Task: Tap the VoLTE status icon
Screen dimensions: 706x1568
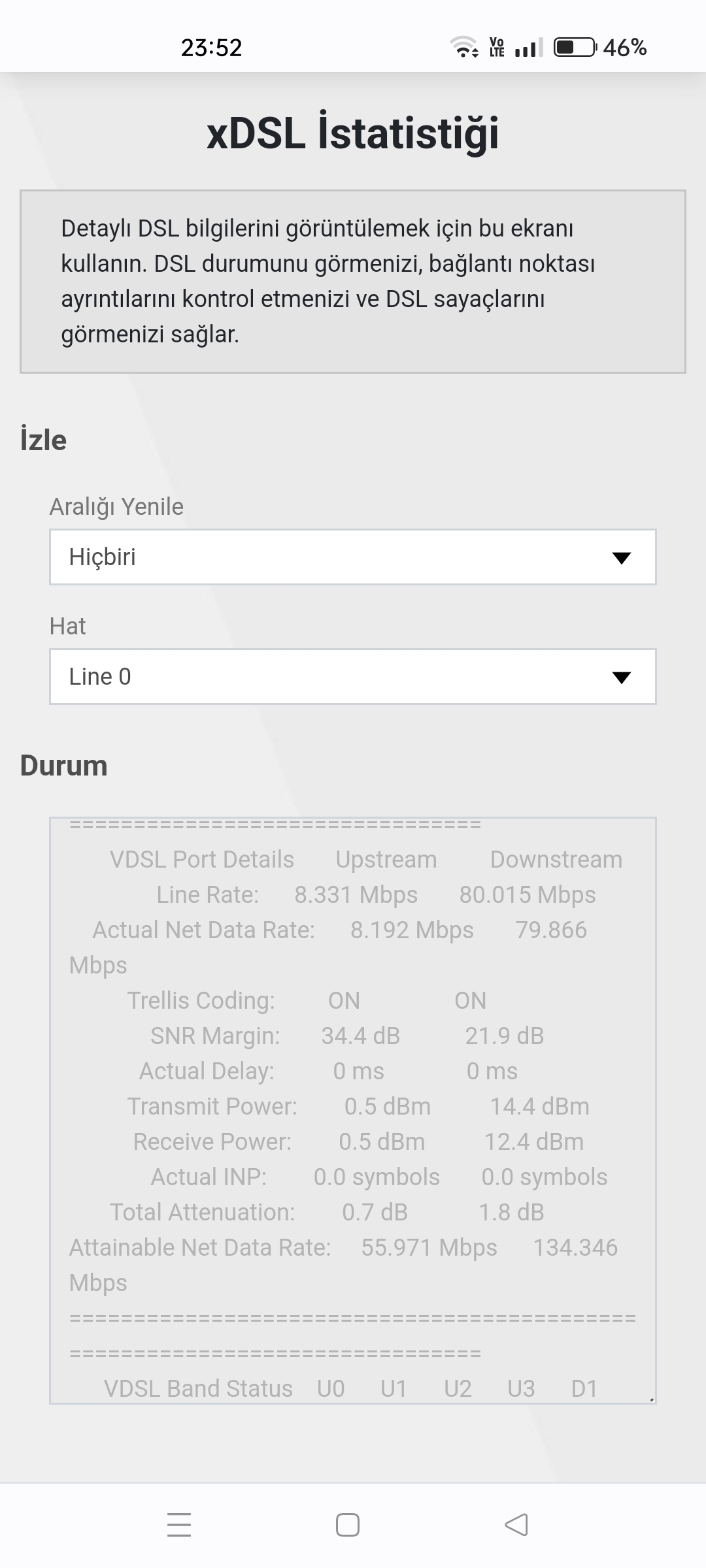Action: 497,47
